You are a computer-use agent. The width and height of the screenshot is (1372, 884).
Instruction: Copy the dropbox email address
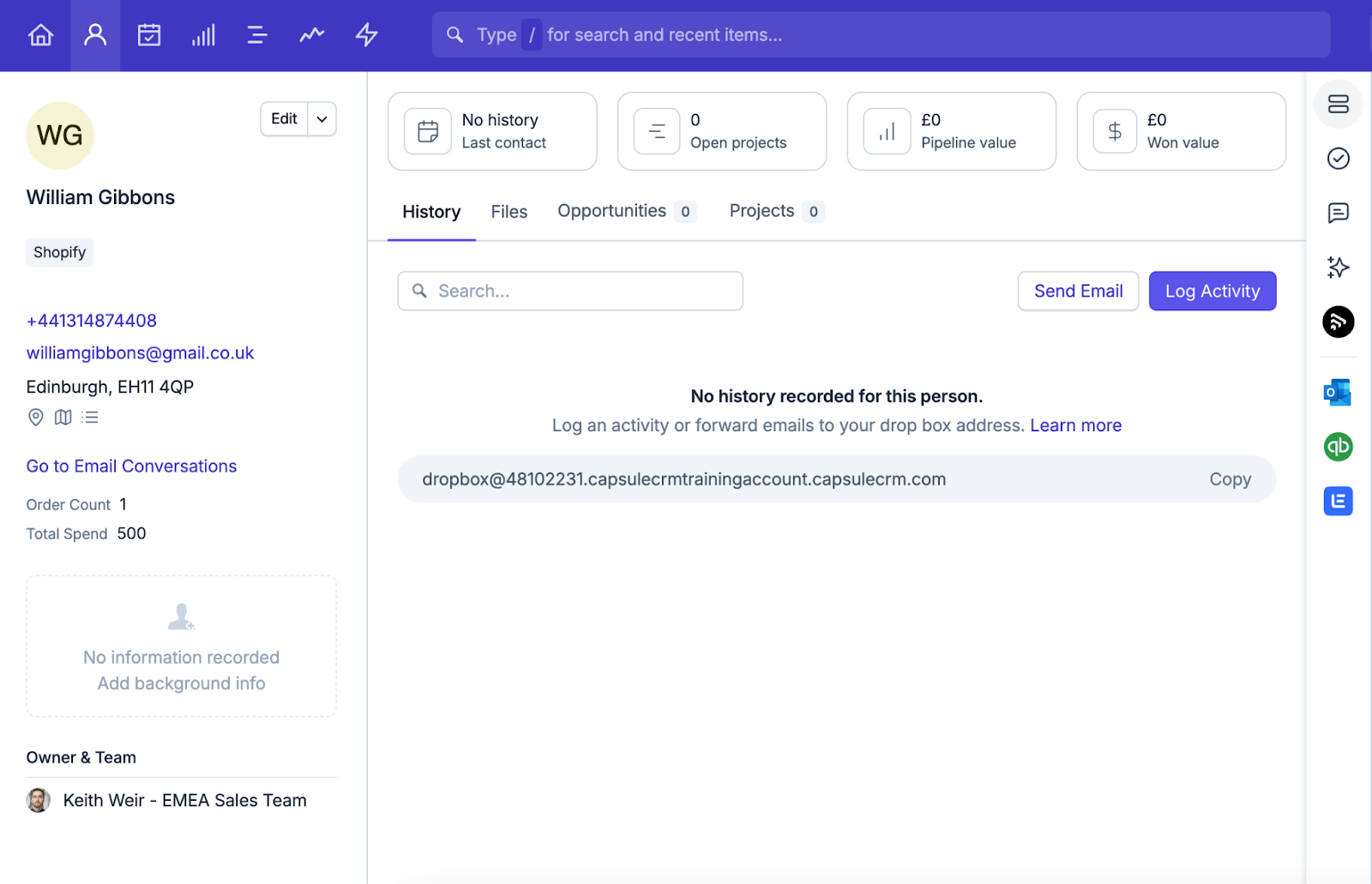pos(1231,479)
